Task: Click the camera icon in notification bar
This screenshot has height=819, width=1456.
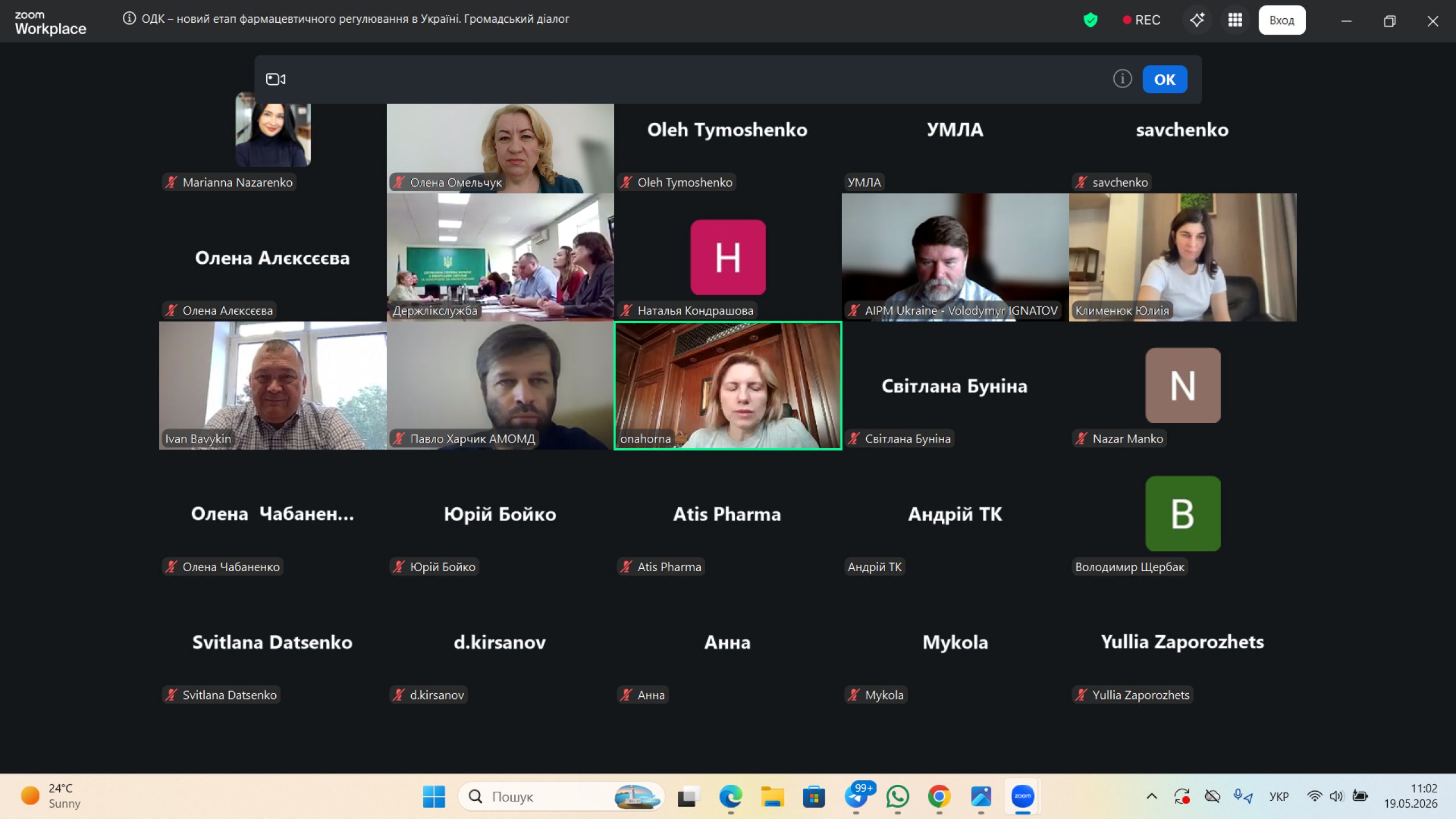Action: 276,79
